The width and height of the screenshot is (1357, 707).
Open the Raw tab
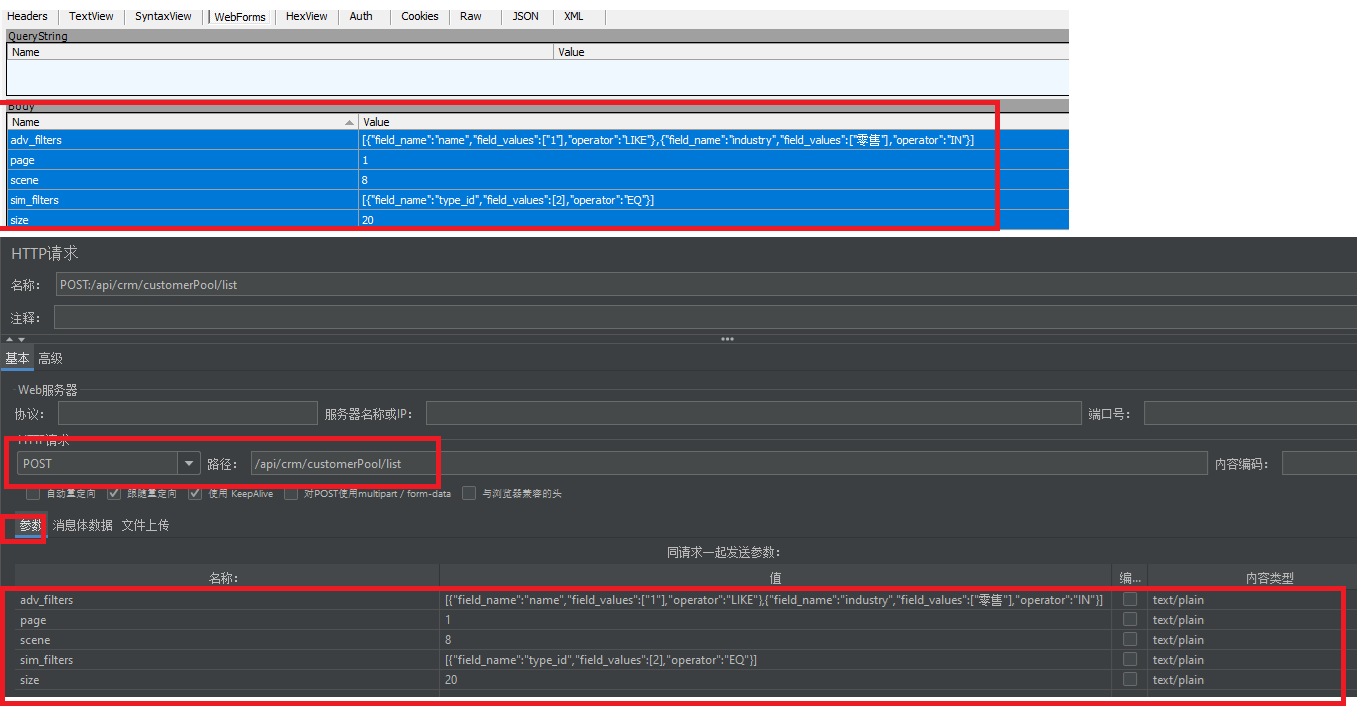471,16
